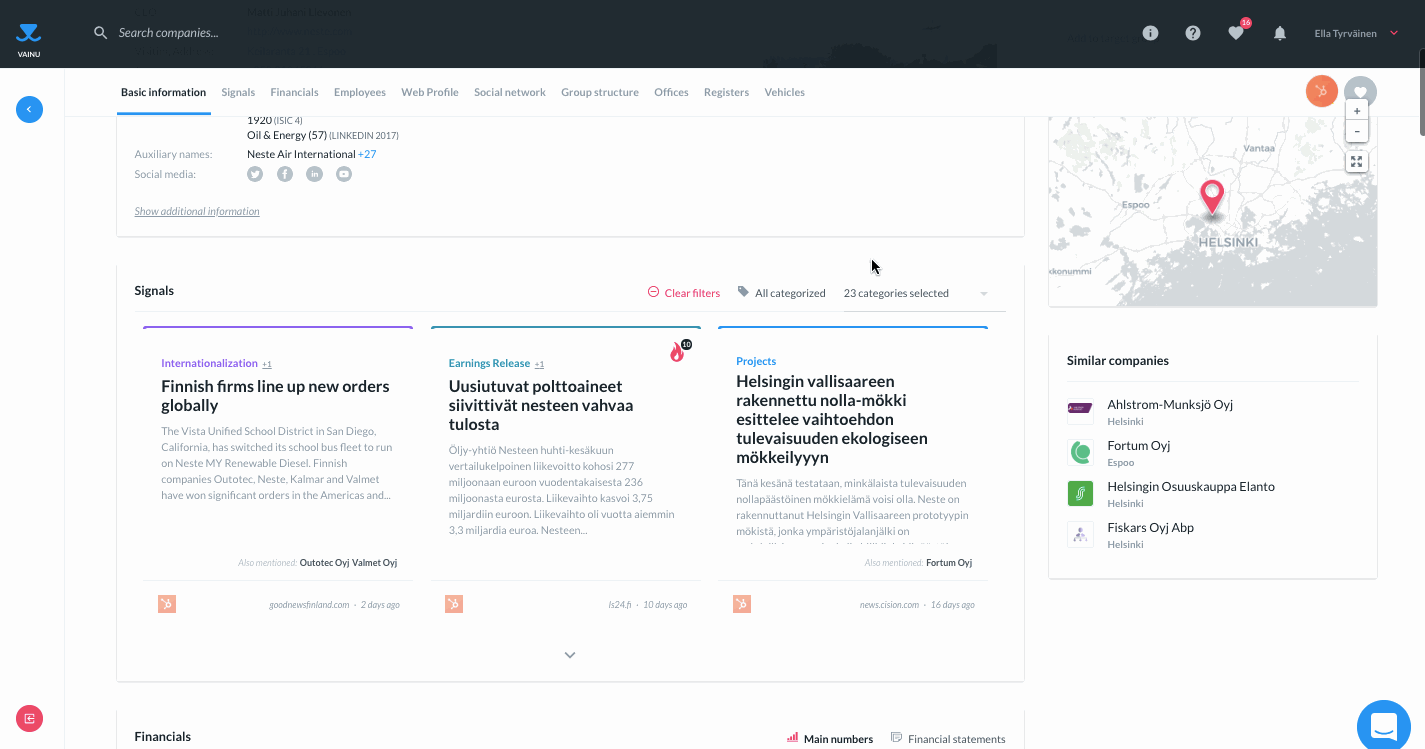Open the Group structure tab
The height and width of the screenshot is (749, 1425).
pos(599,92)
